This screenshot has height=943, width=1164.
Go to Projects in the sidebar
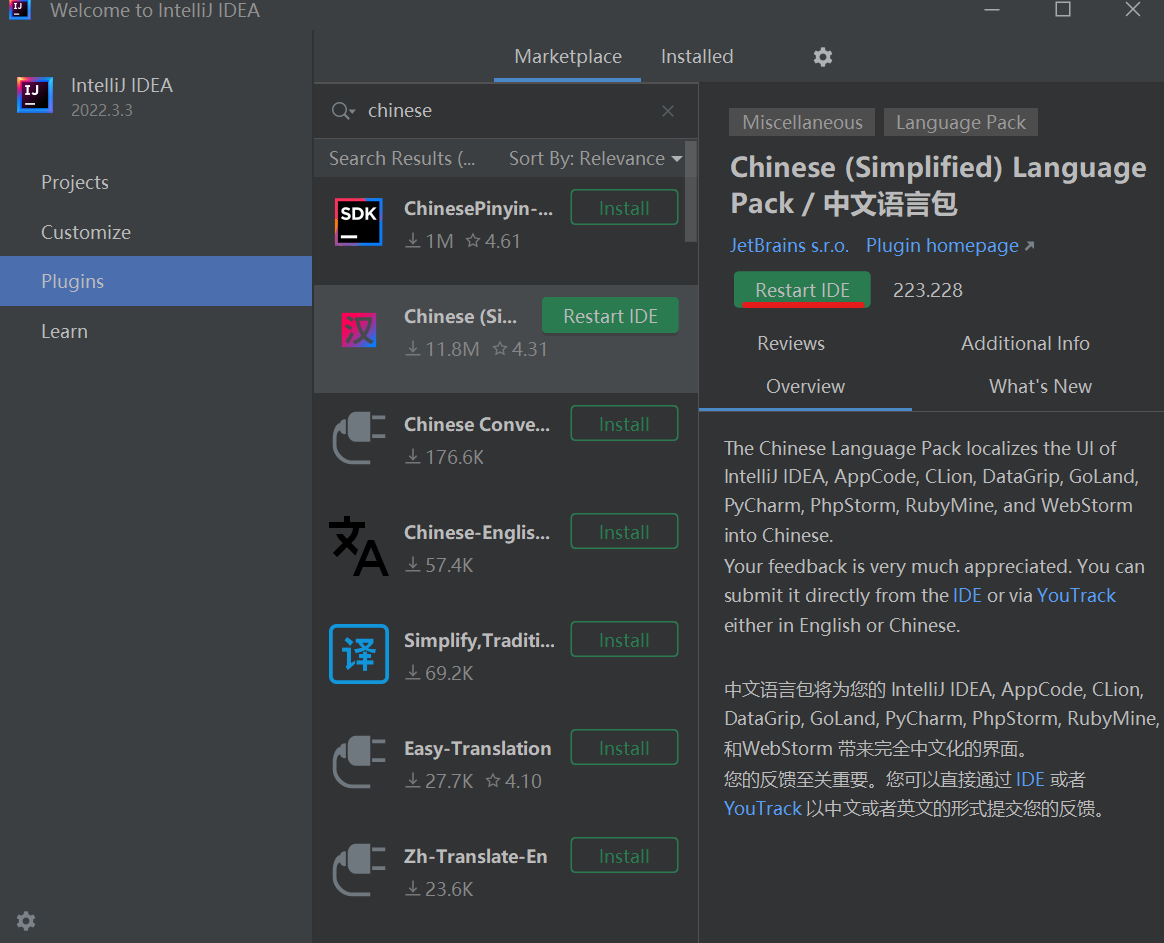click(x=156, y=182)
